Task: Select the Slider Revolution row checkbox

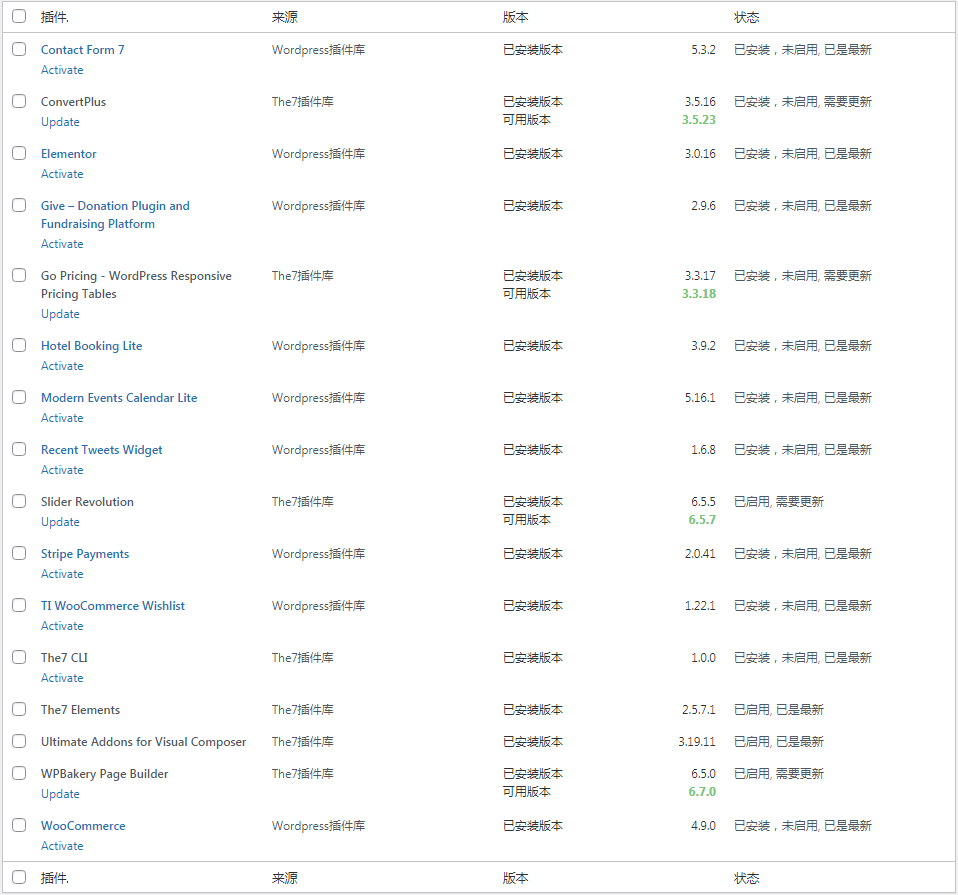Action: (x=19, y=501)
